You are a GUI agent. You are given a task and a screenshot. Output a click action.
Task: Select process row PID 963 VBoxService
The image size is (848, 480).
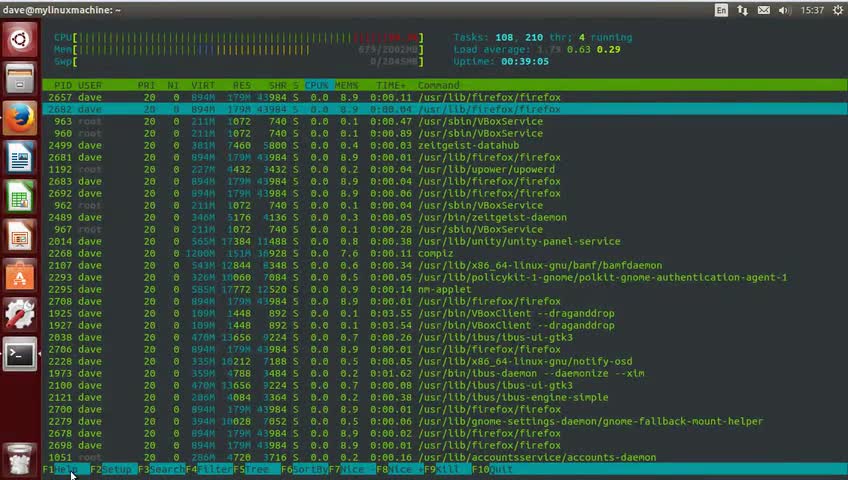click(445, 121)
